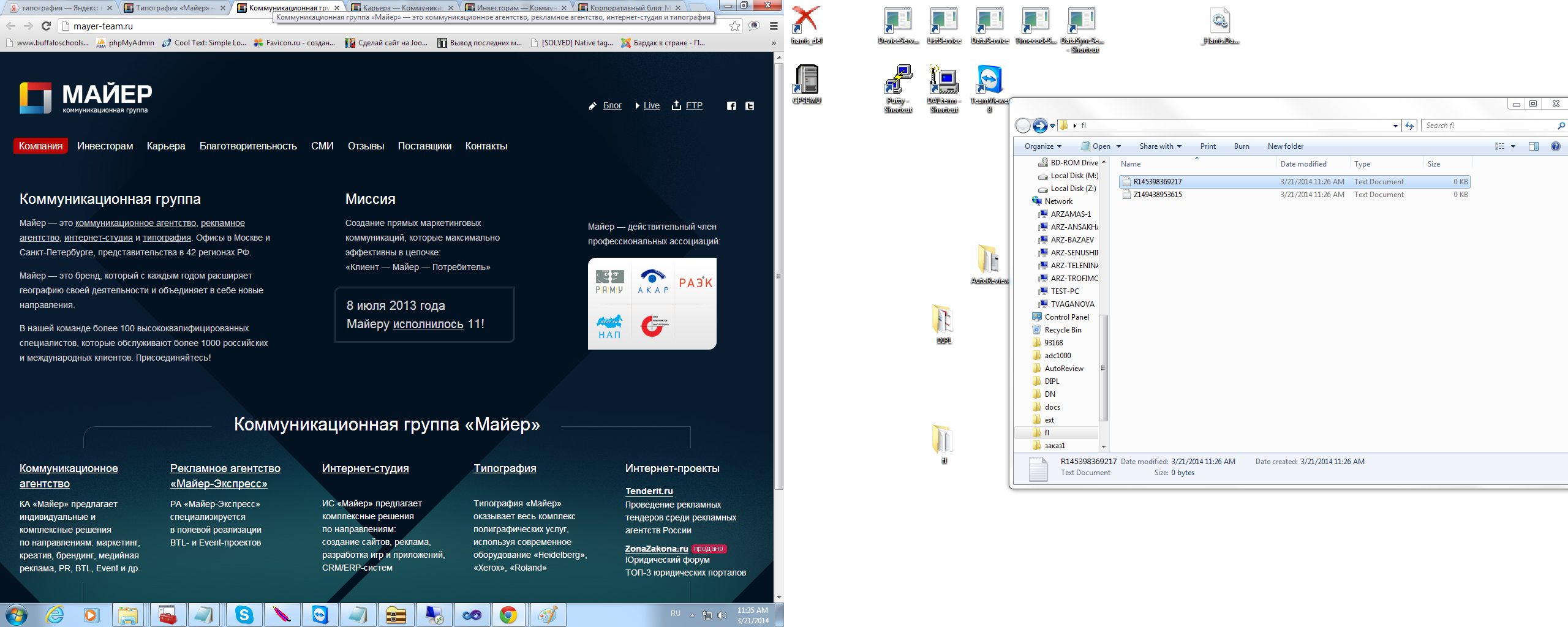Expand the Explorer address bar history dropdown

(x=1395, y=126)
